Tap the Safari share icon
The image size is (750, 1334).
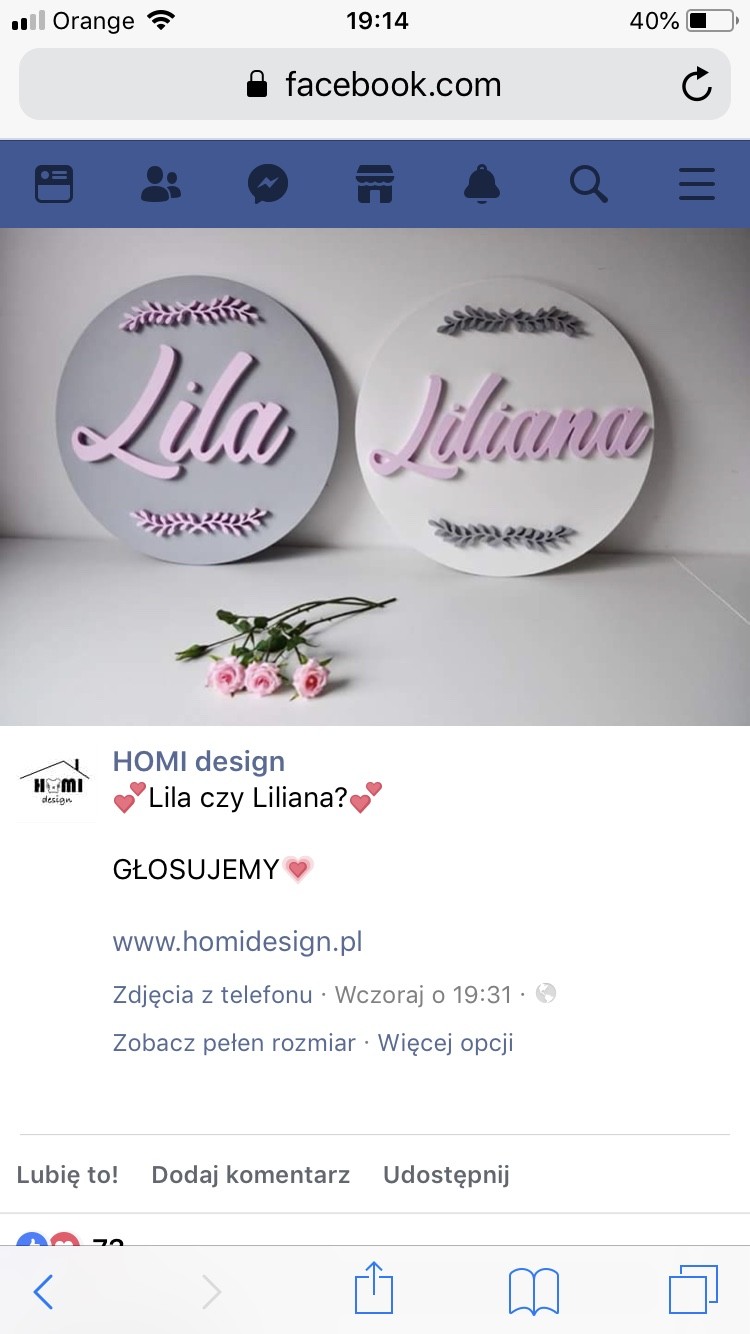click(374, 1289)
